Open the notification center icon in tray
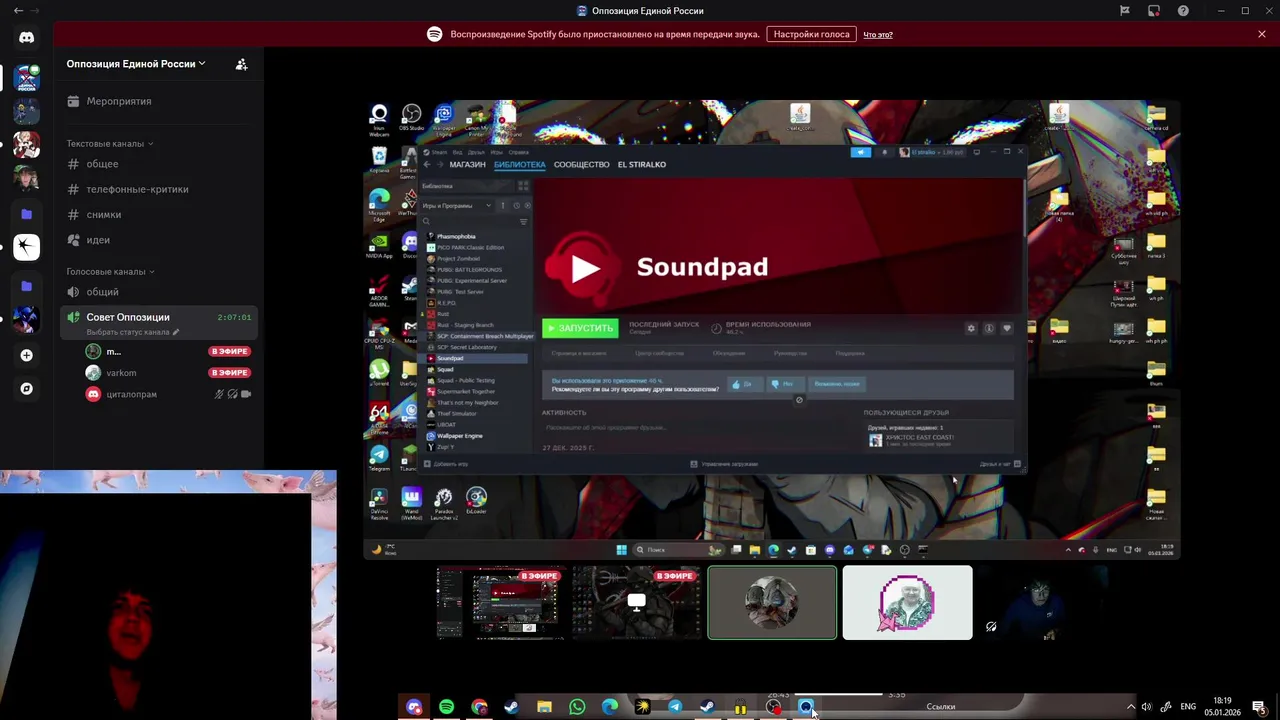This screenshot has height=720, width=1280. [1259, 707]
